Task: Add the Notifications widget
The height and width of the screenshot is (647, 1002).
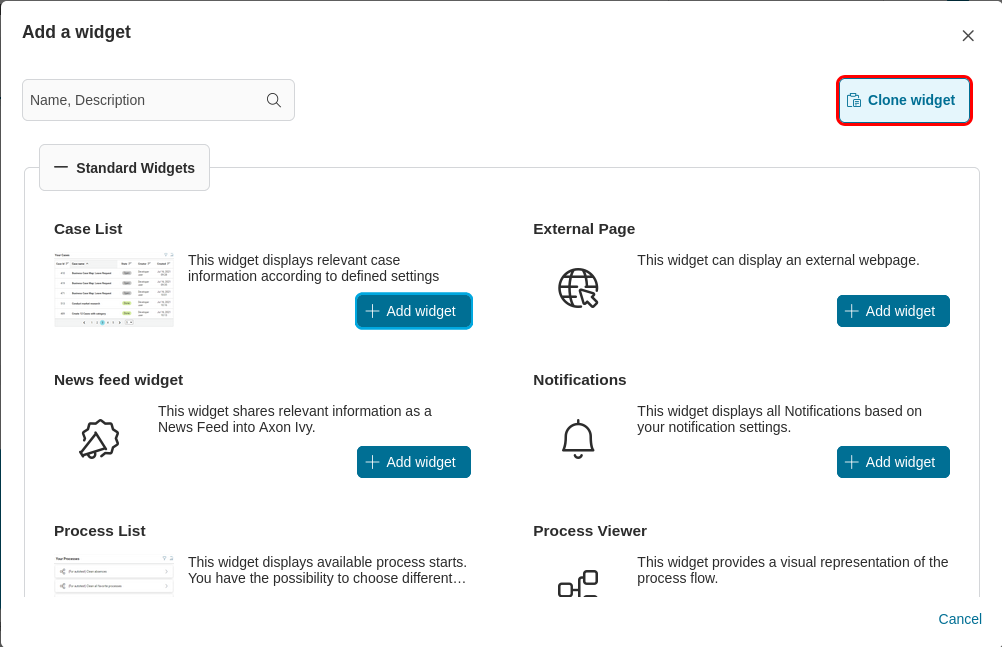Action: click(x=893, y=462)
